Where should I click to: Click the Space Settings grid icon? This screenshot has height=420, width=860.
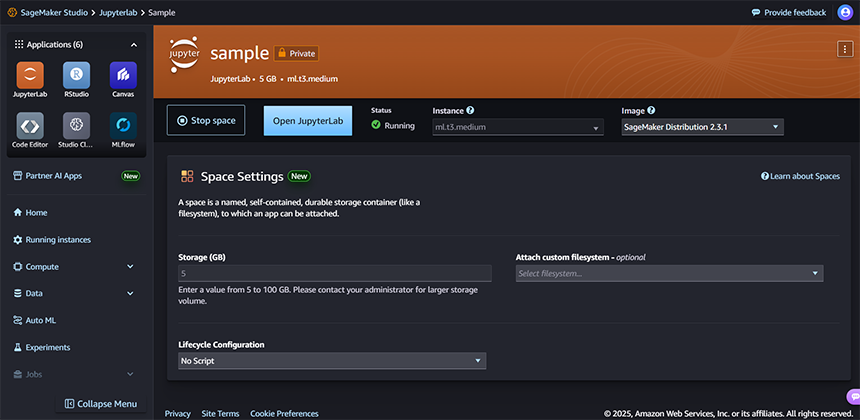[187, 176]
